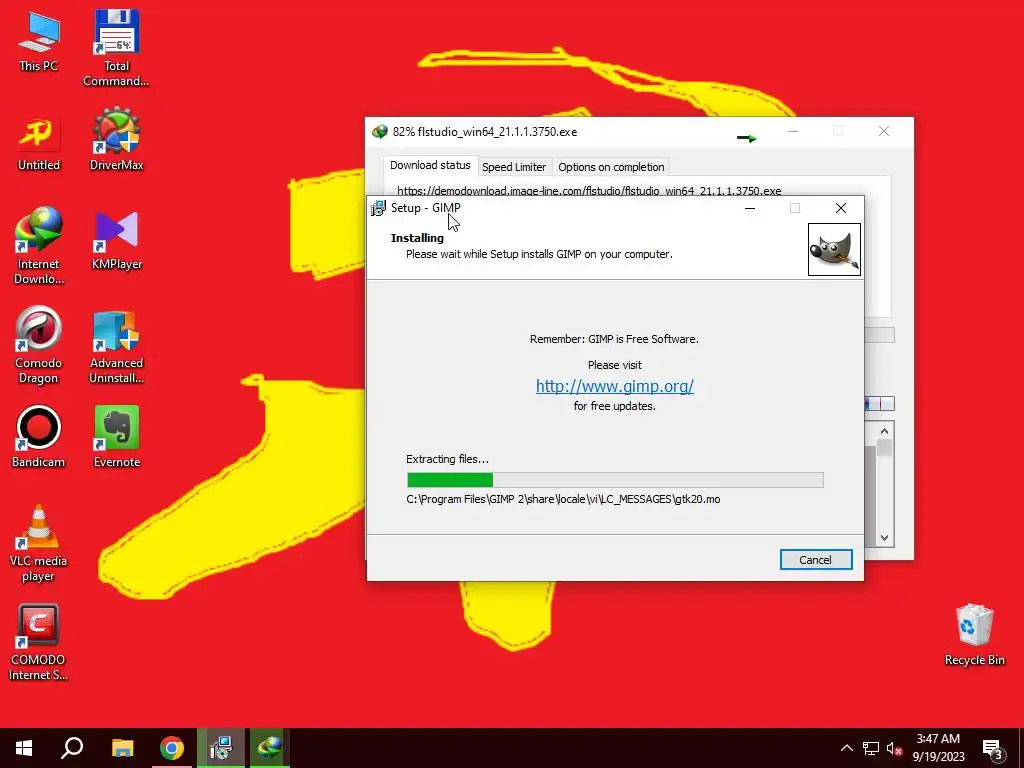
Task: Open VLC media player shortcut
Action: click(x=39, y=543)
